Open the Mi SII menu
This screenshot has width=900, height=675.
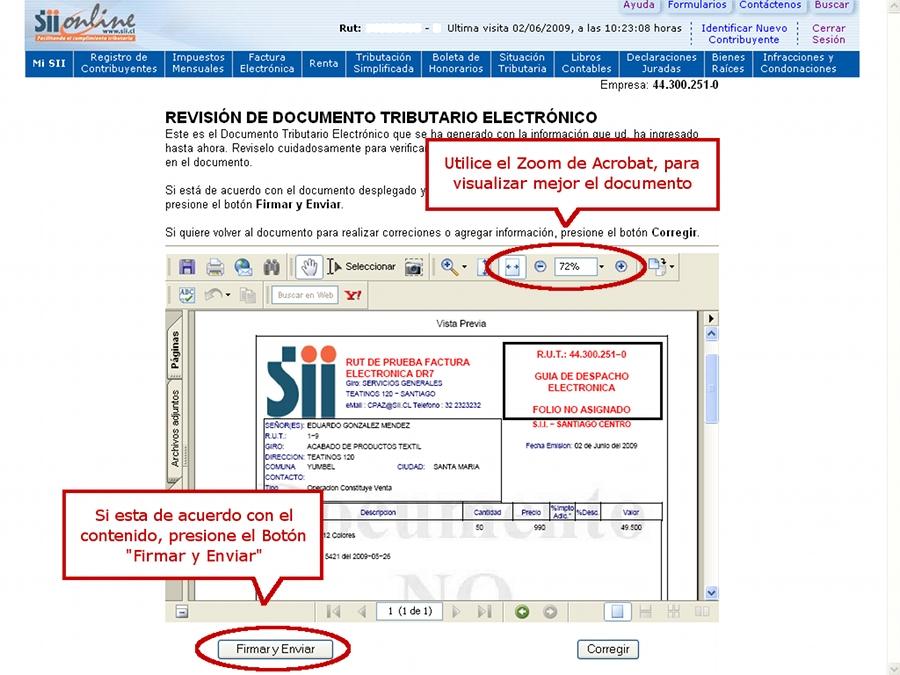tap(49, 63)
